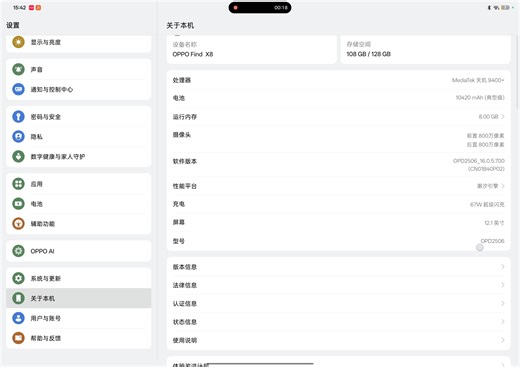
Task: Tap the OPPO AI icon
Action: point(18,251)
